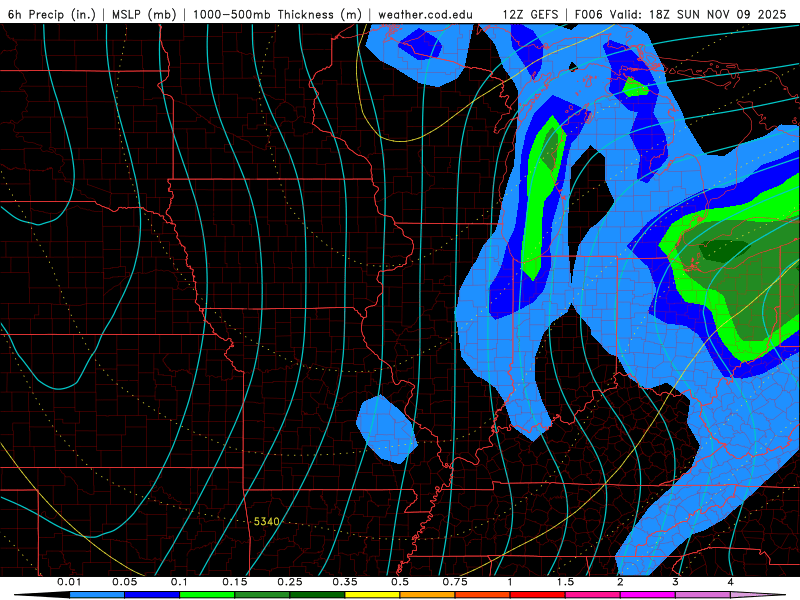Screen dimensions: 800x600
Task: Select the magenta 2–3 legend swatch
Action: (x=648, y=595)
